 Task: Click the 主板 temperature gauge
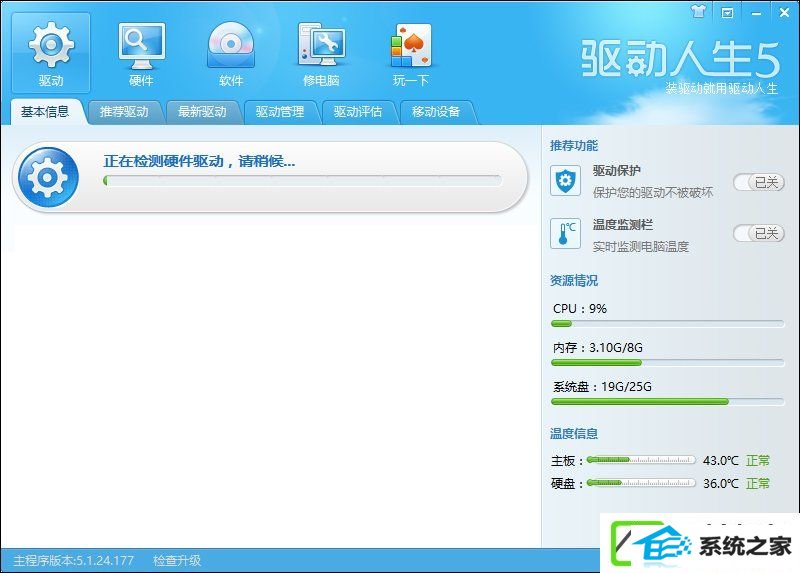[x=641, y=460]
